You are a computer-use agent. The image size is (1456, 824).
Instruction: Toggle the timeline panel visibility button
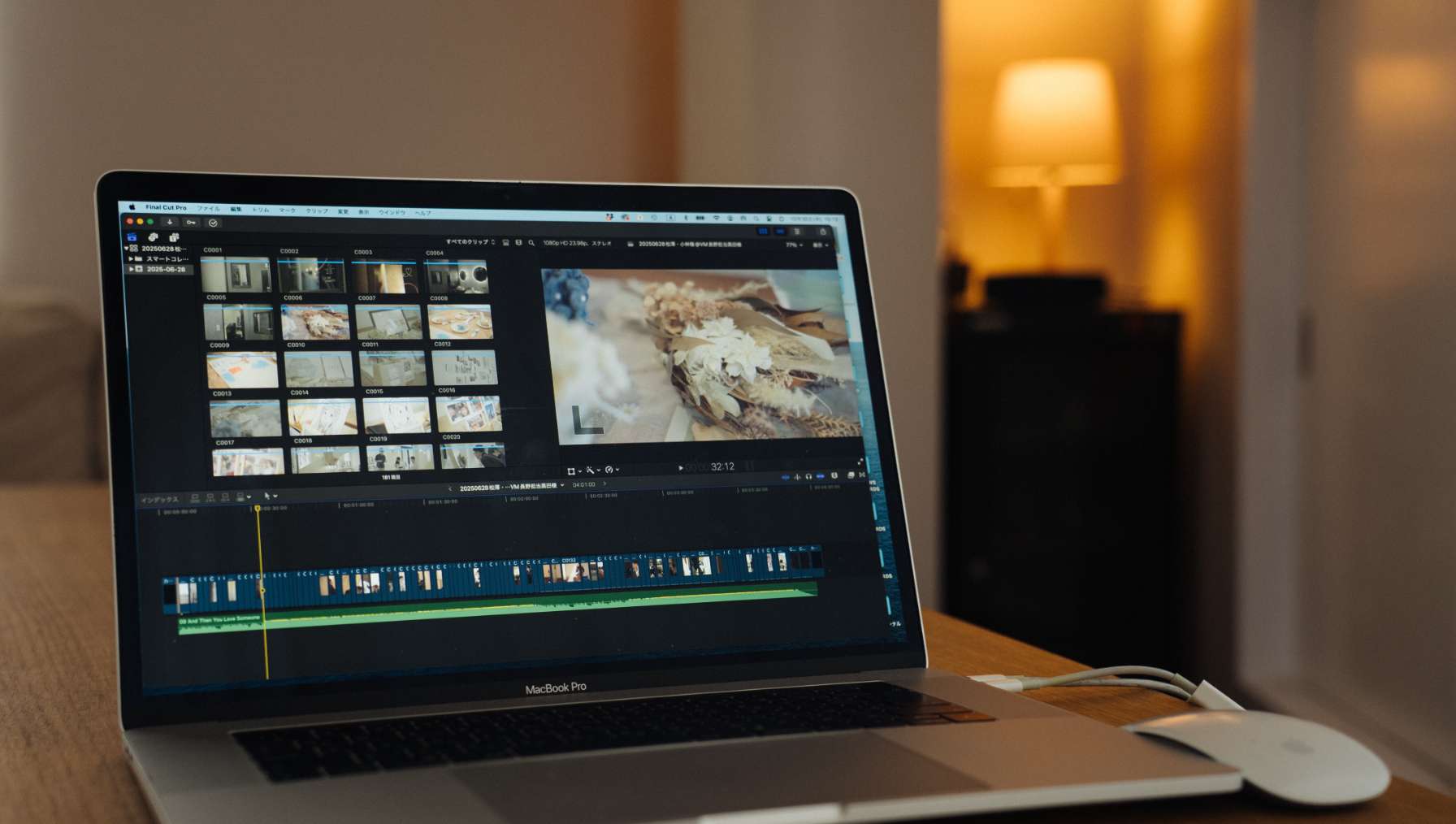[779, 232]
